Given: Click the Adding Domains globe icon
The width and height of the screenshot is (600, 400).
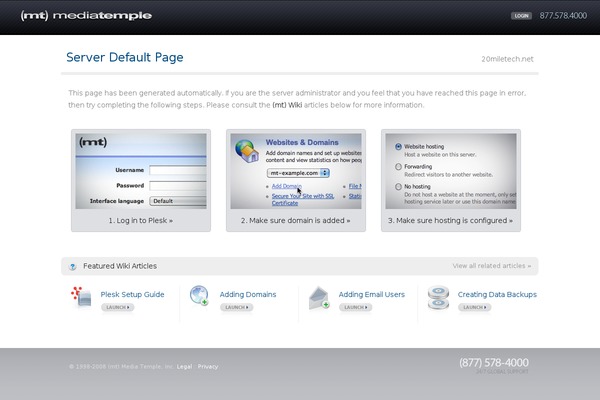Looking at the screenshot, I should coord(199,296).
